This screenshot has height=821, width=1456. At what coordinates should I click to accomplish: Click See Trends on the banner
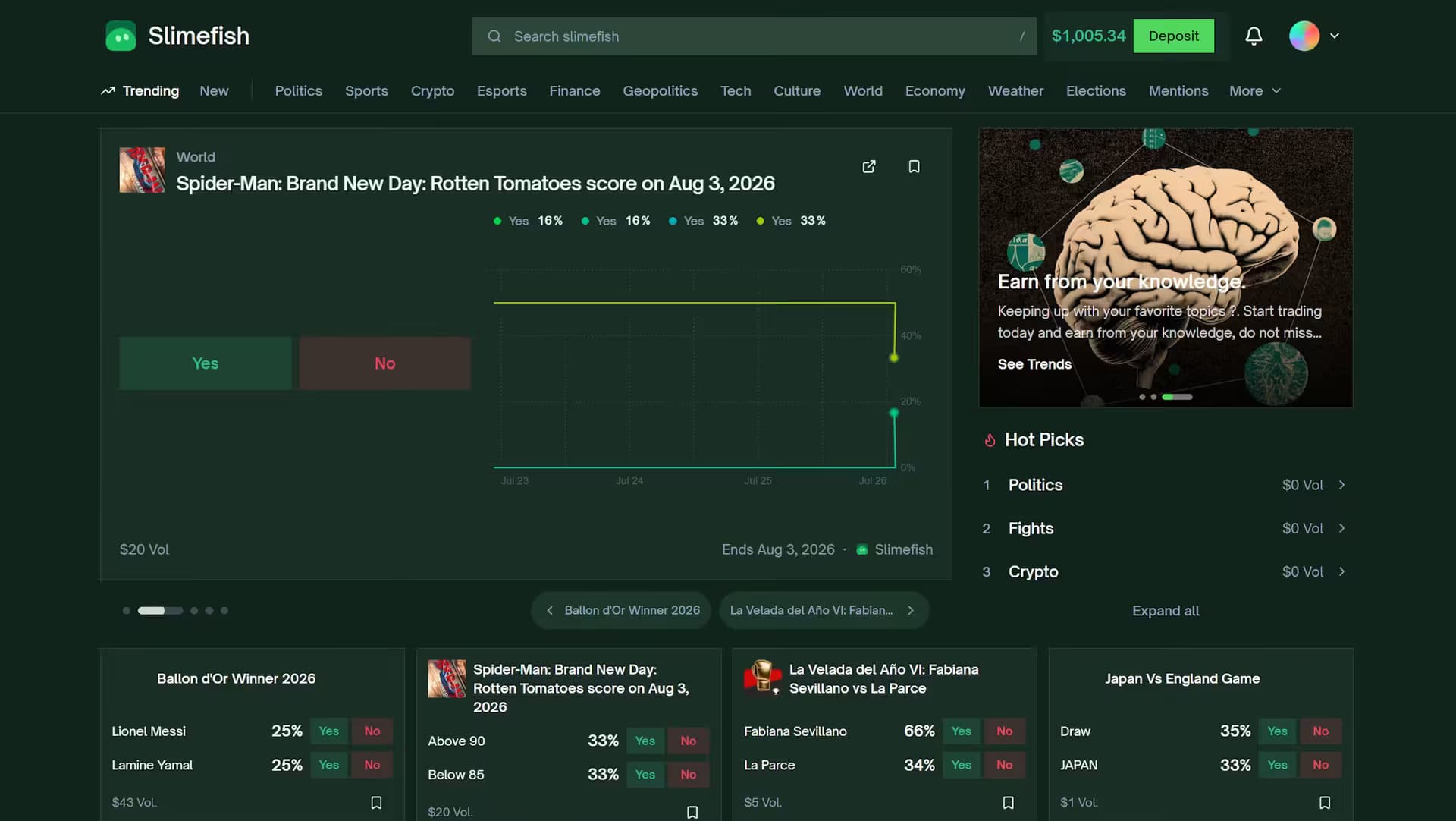tap(1034, 364)
